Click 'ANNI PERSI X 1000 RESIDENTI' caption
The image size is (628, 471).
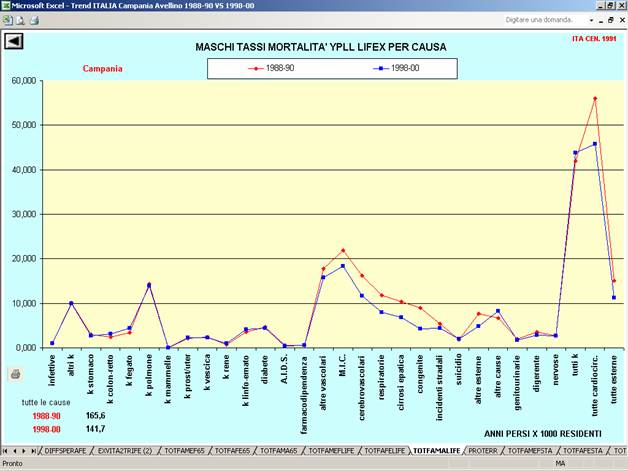coord(543,434)
